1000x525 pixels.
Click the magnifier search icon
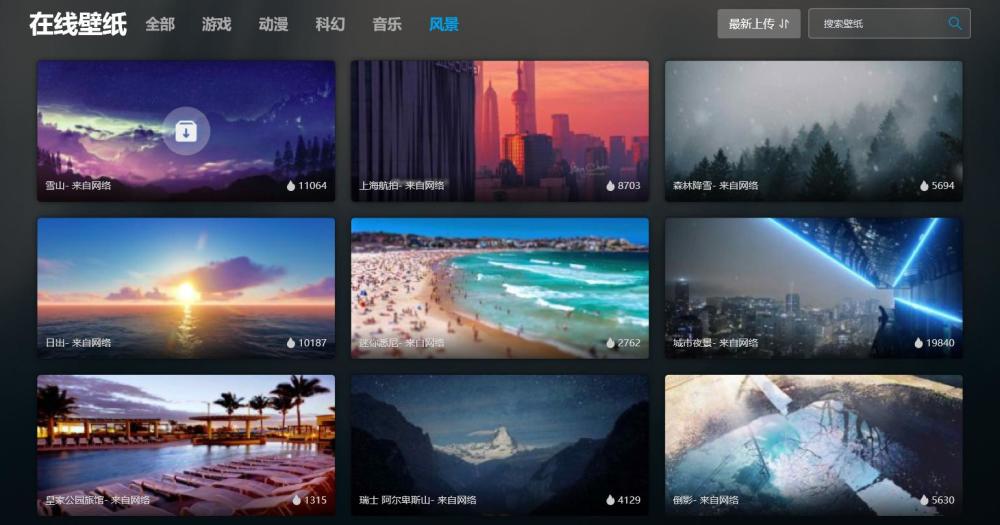(x=955, y=24)
